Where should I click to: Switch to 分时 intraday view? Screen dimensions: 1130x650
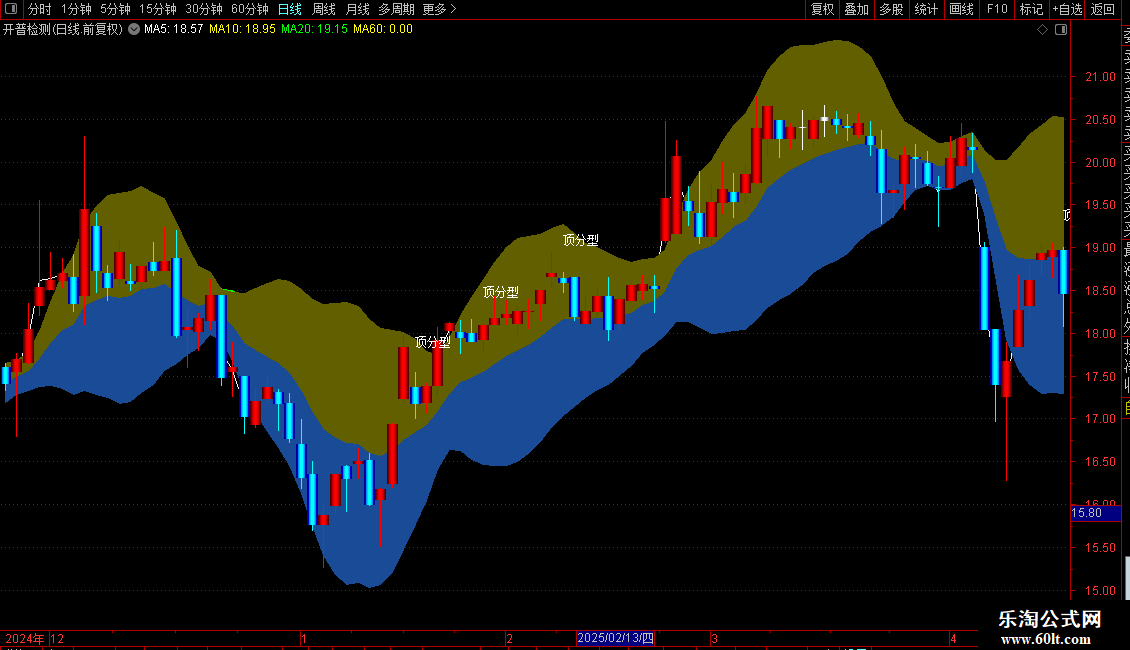[x=40, y=9]
